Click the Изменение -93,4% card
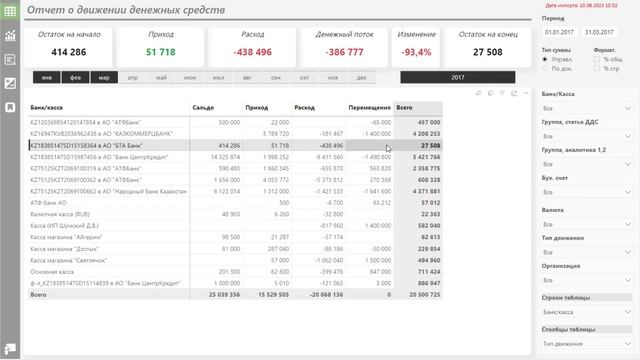This screenshot has height=360, width=640. click(x=416, y=46)
